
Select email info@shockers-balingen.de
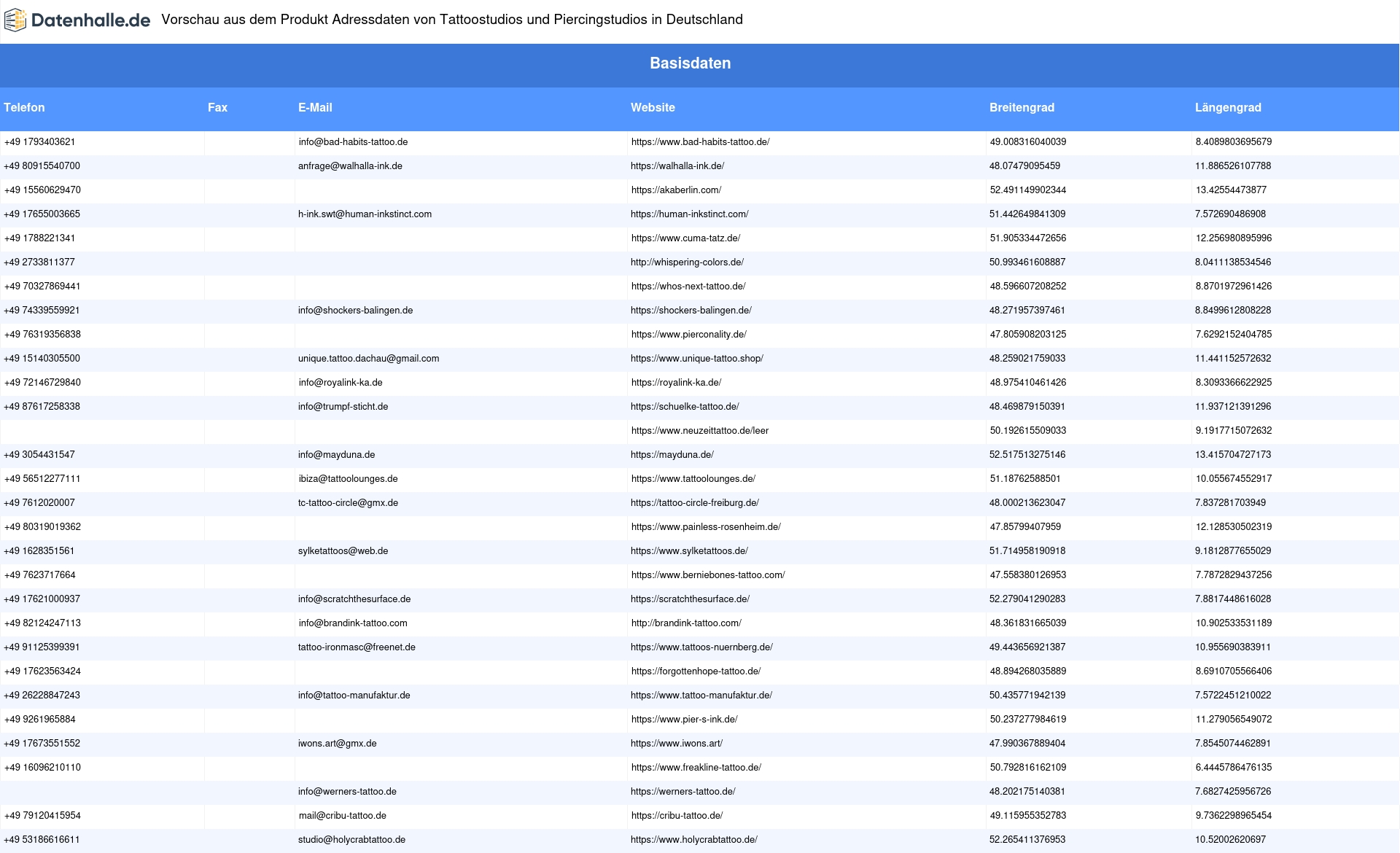tap(355, 311)
